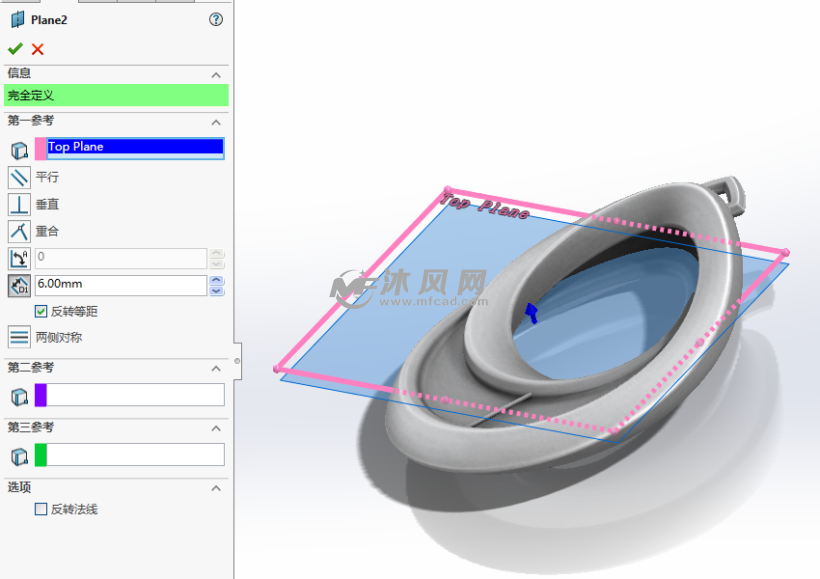Click the green third reference color swatch
820x579 pixels.
(x=40, y=455)
